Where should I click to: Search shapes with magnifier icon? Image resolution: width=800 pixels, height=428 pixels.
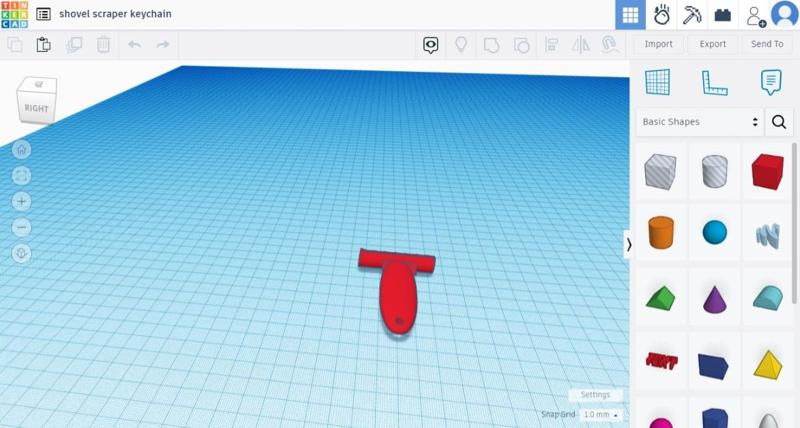[x=779, y=122]
